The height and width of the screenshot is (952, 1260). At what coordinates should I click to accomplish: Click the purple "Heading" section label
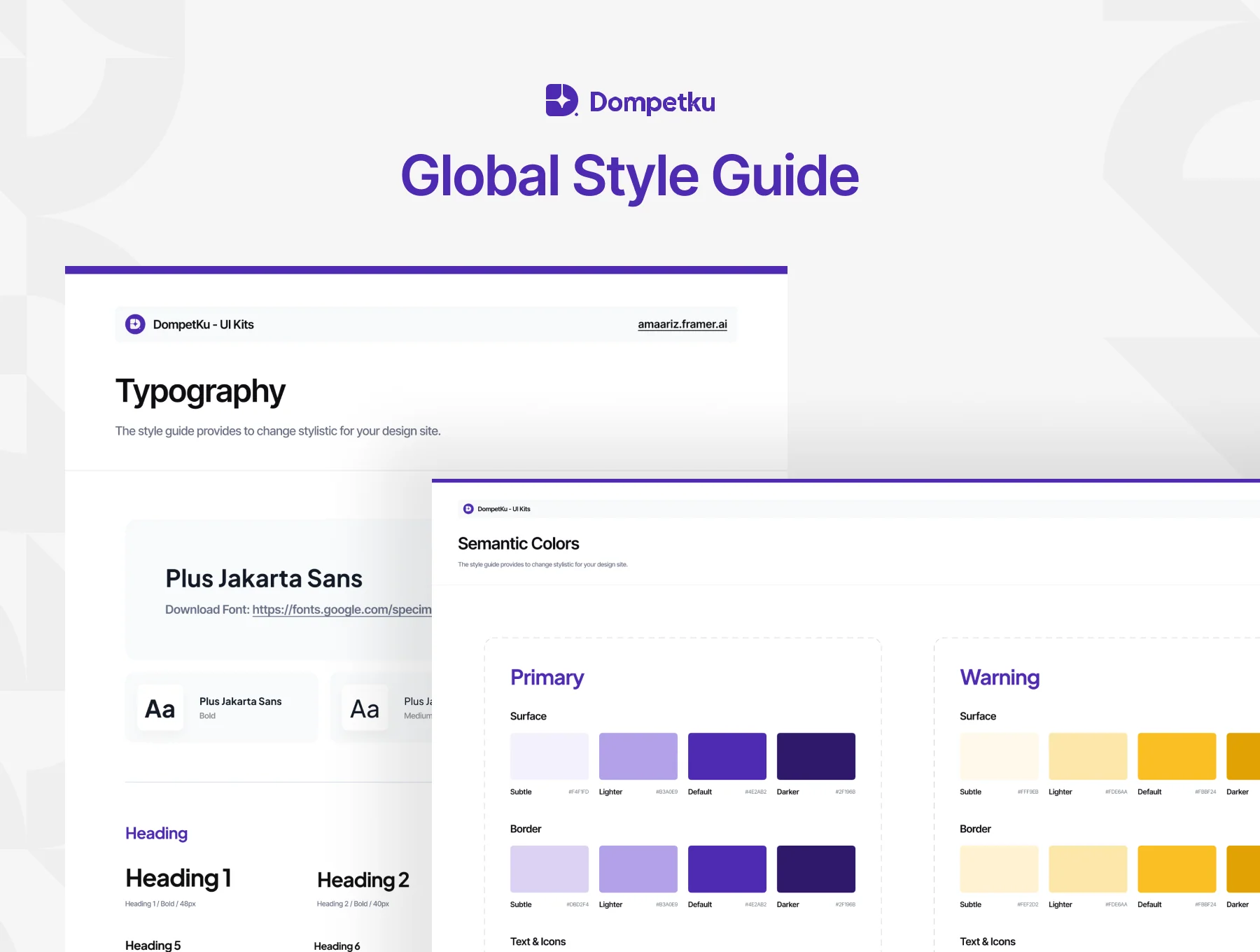[x=156, y=833]
